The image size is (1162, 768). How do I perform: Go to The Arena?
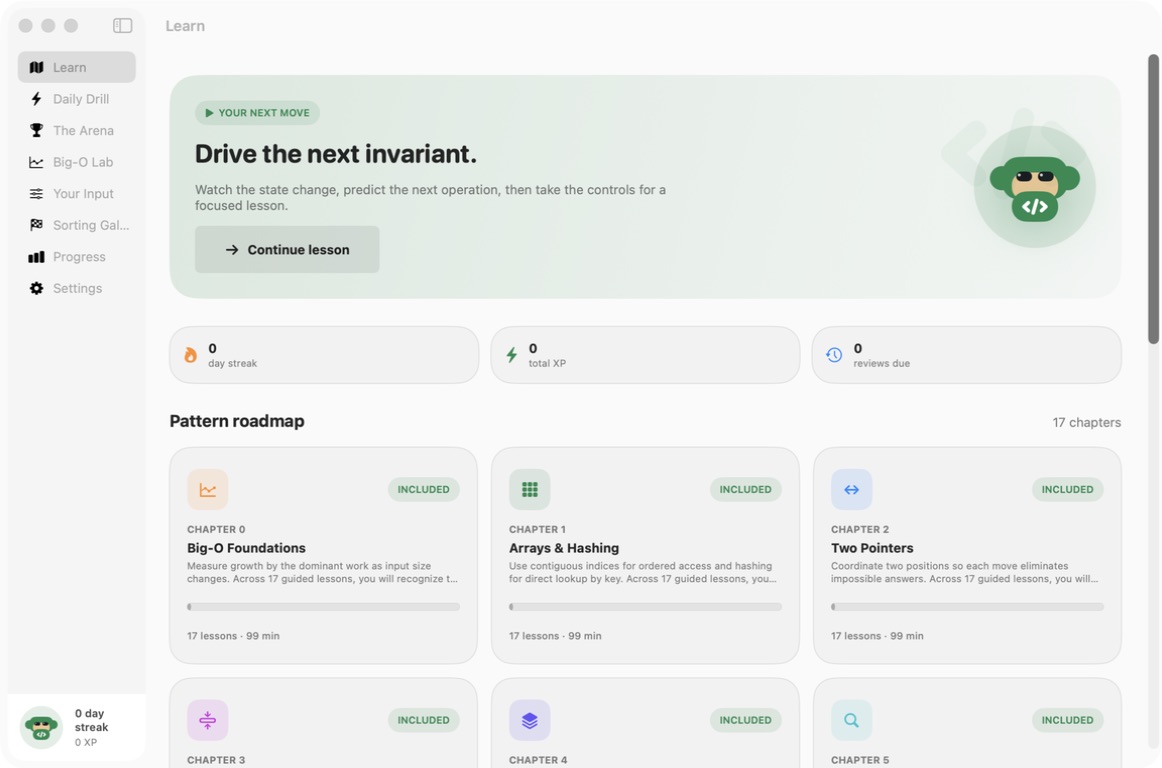click(x=77, y=130)
